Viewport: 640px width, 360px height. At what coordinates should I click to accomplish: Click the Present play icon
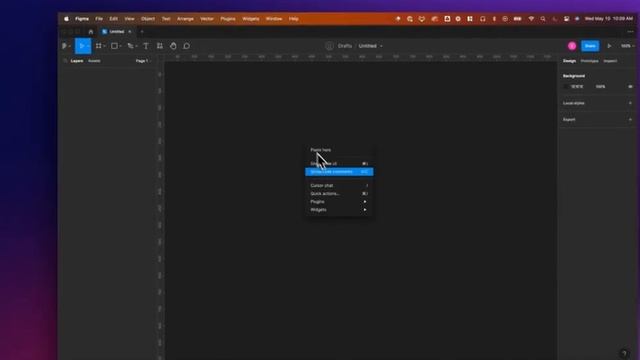tap(609, 46)
